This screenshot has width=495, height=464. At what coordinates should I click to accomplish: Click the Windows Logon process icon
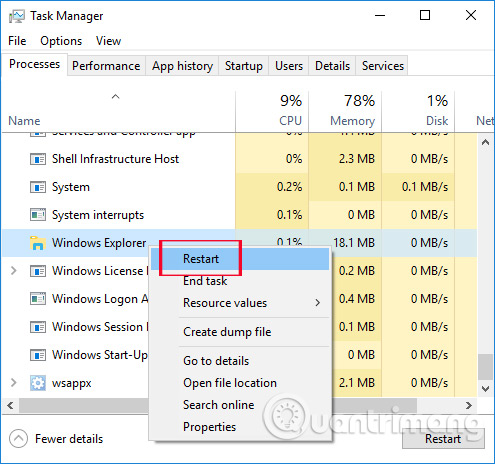click(38, 299)
